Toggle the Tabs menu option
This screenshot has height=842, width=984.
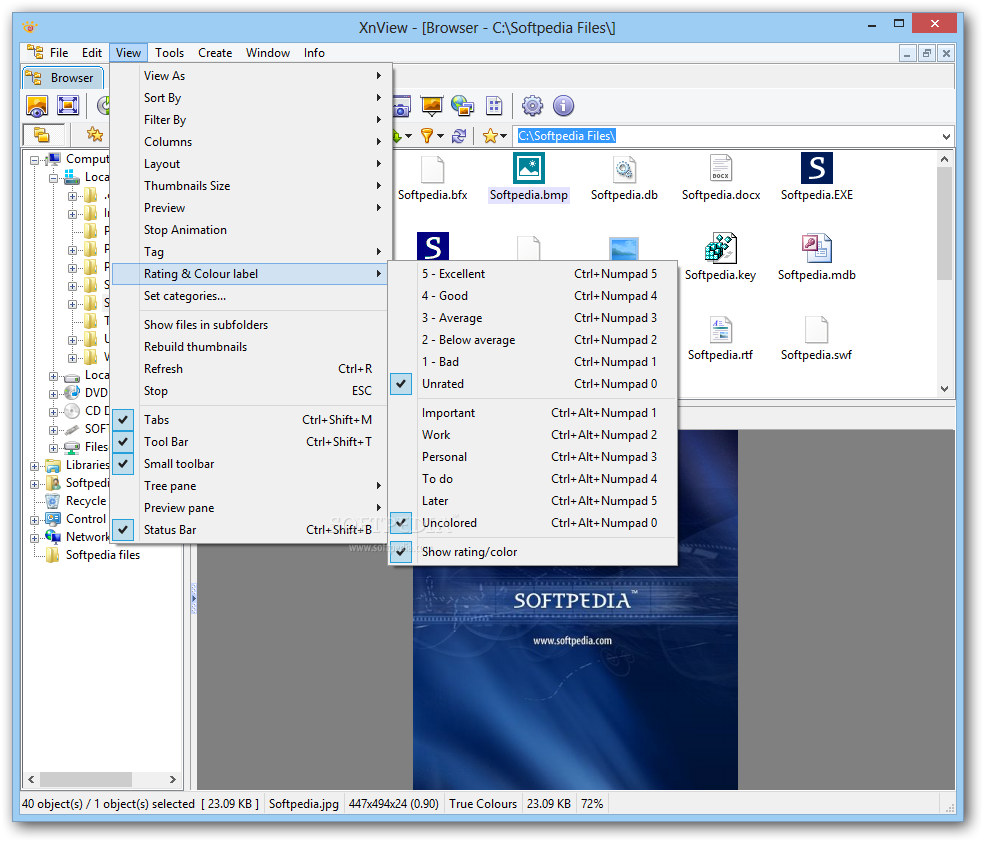[250, 420]
